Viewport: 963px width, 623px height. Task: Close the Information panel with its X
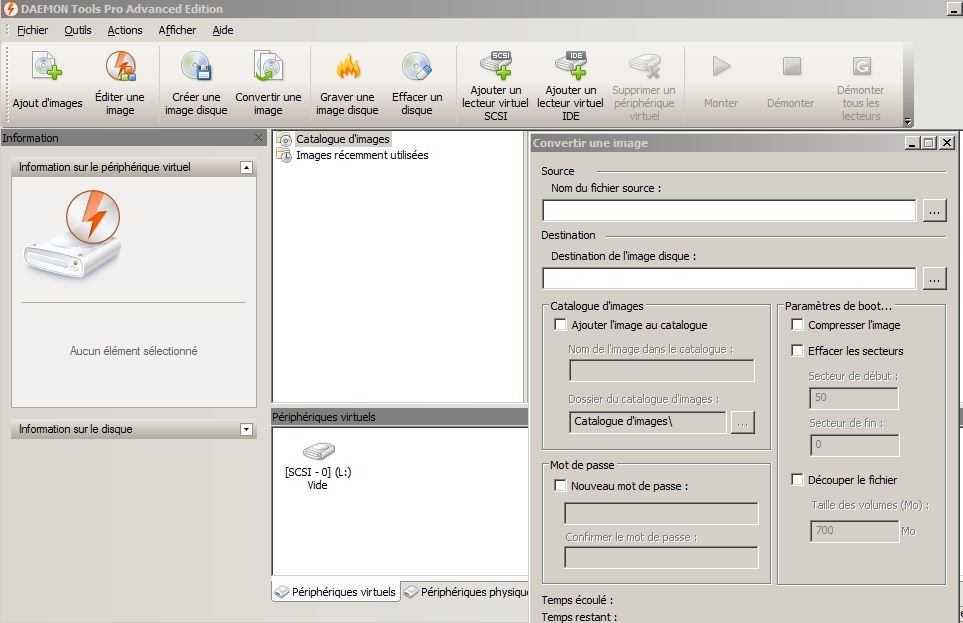pos(259,138)
